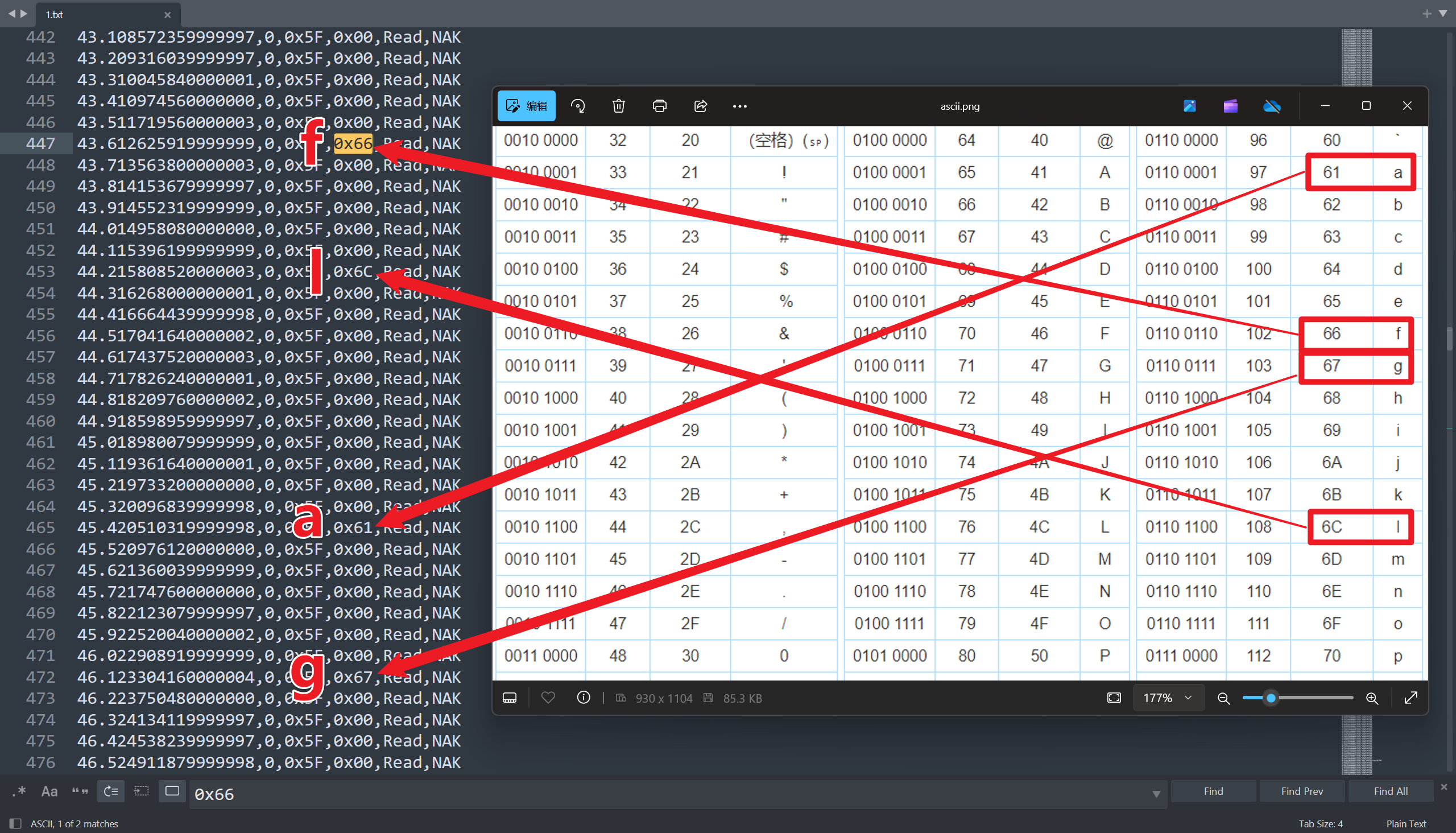
Task: Toggle wrap search option
Action: point(111,792)
